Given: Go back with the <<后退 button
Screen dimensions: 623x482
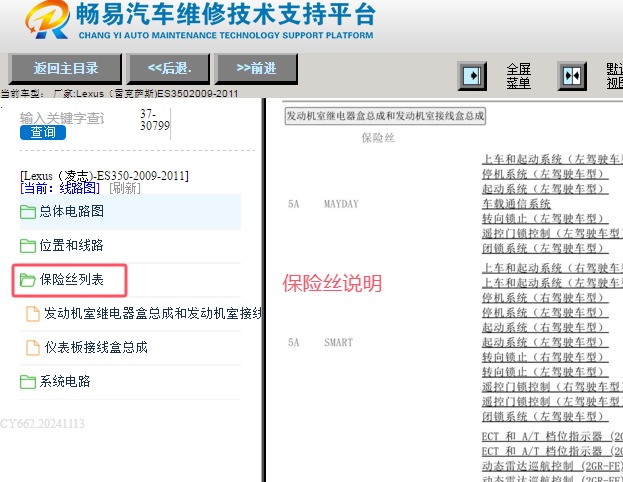Looking at the screenshot, I should click(168, 68).
